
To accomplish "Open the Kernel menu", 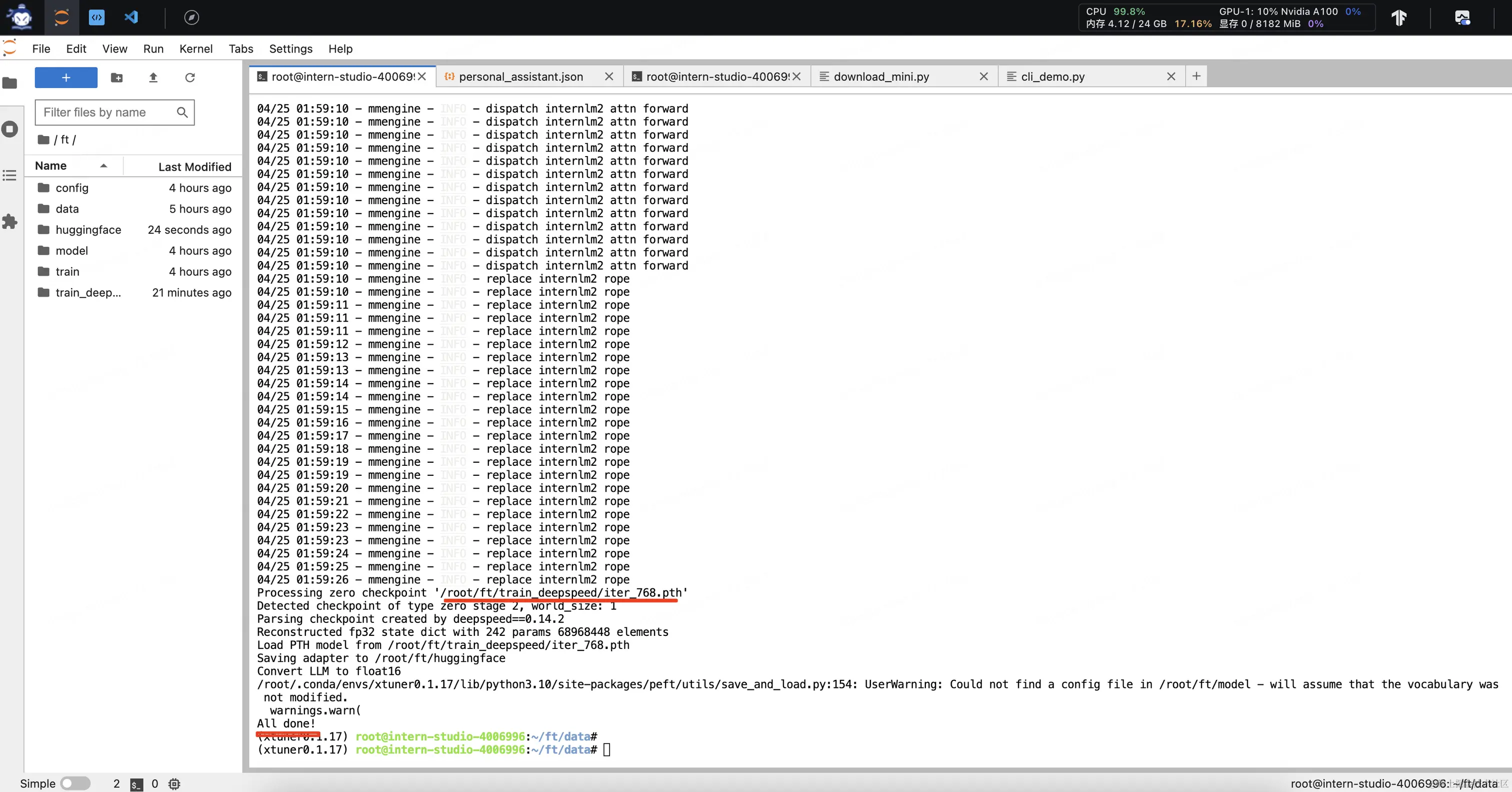I will point(195,49).
